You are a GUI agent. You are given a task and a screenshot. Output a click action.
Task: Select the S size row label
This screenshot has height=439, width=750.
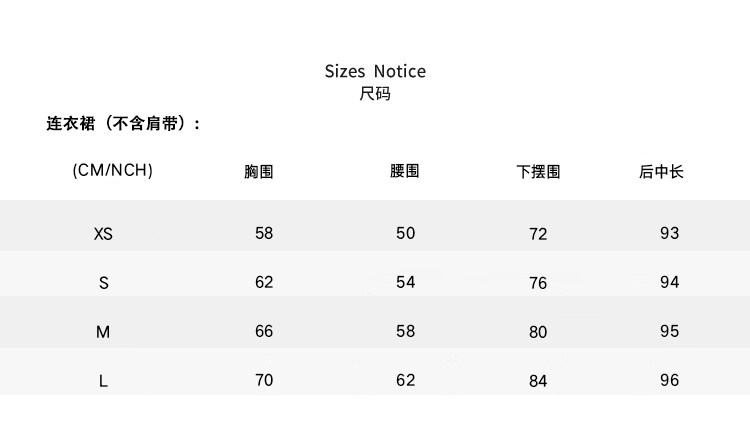coord(103,283)
